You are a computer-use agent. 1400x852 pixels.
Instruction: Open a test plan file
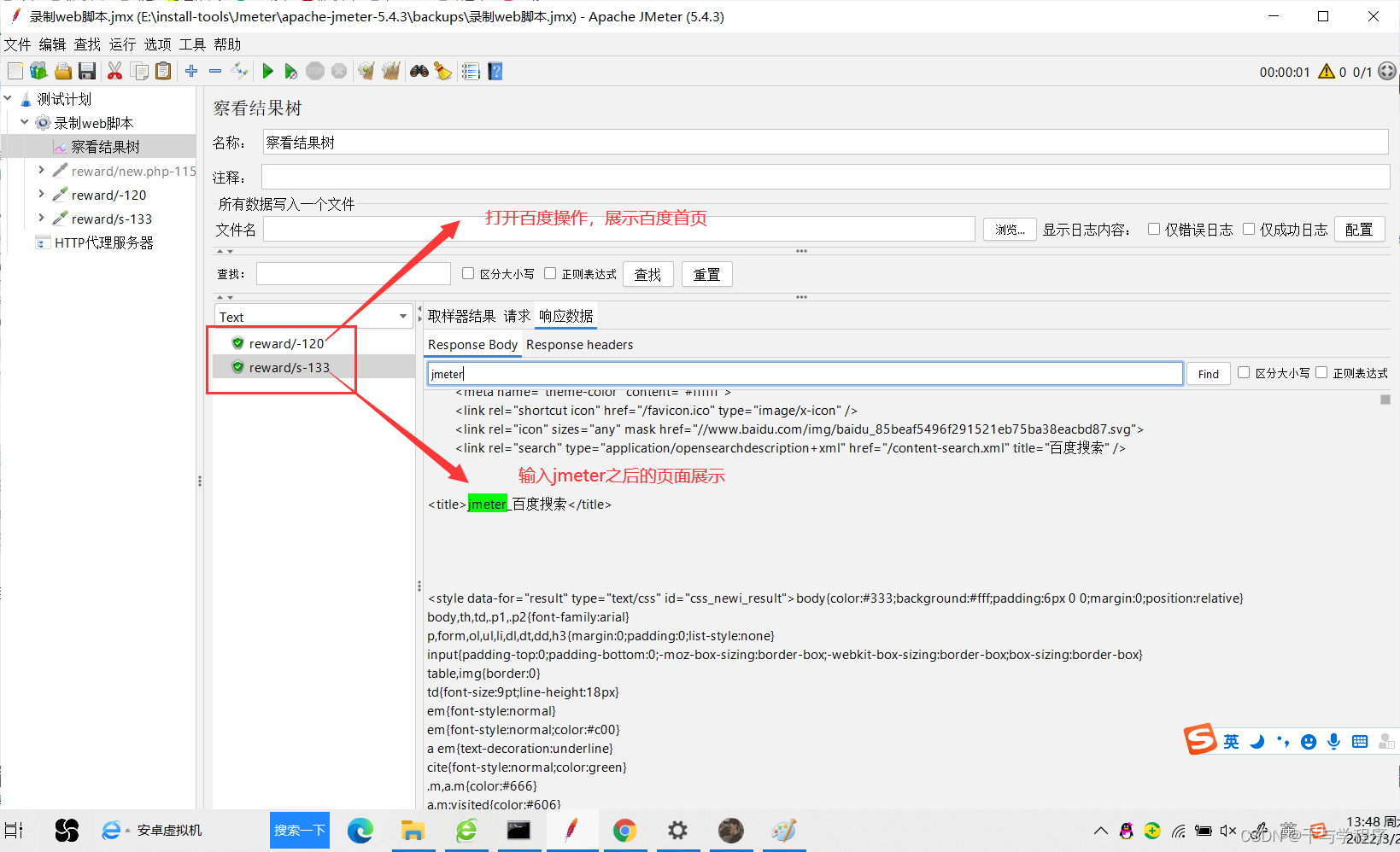pos(62,72)
